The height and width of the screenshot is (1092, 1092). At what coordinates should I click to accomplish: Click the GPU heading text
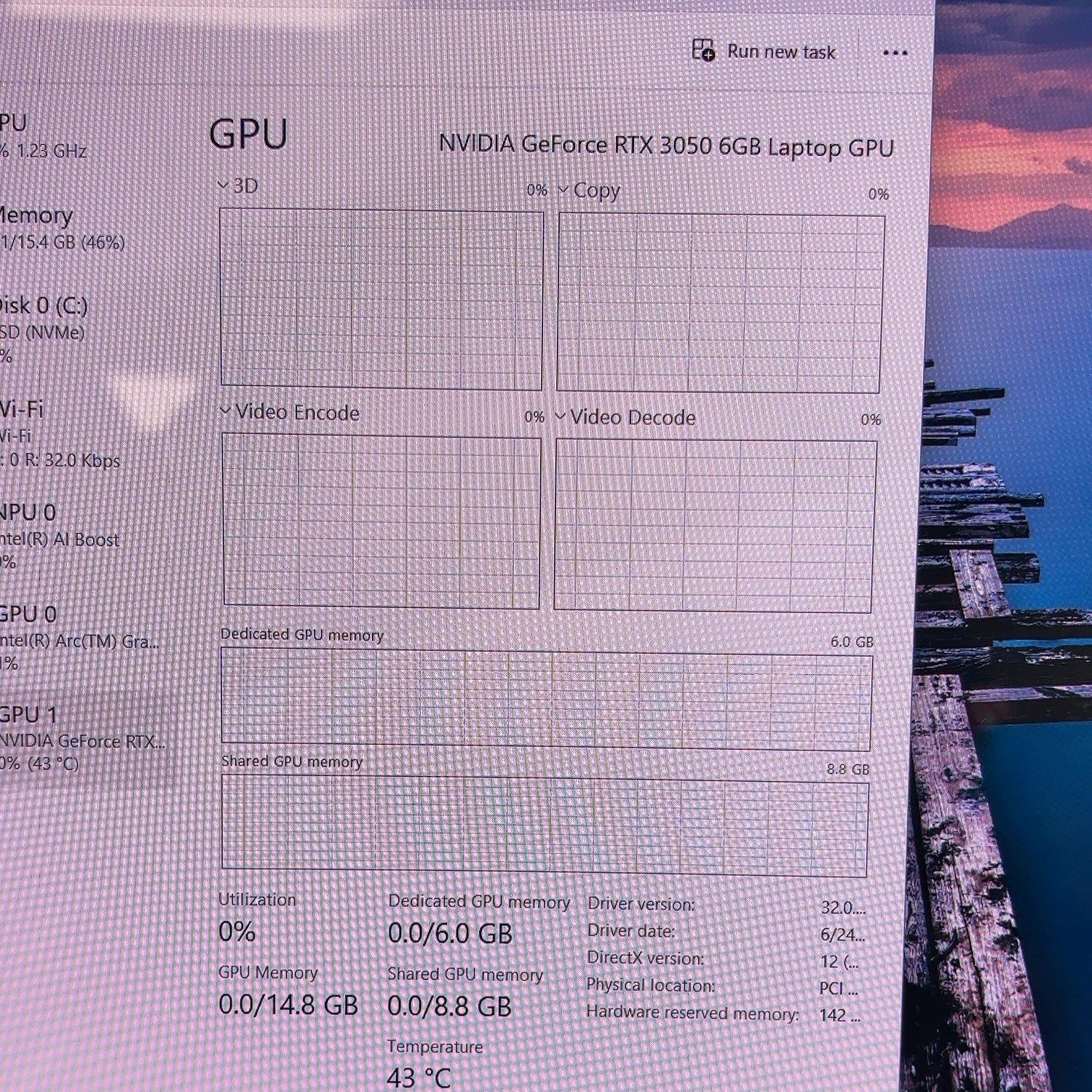(248, 135)
